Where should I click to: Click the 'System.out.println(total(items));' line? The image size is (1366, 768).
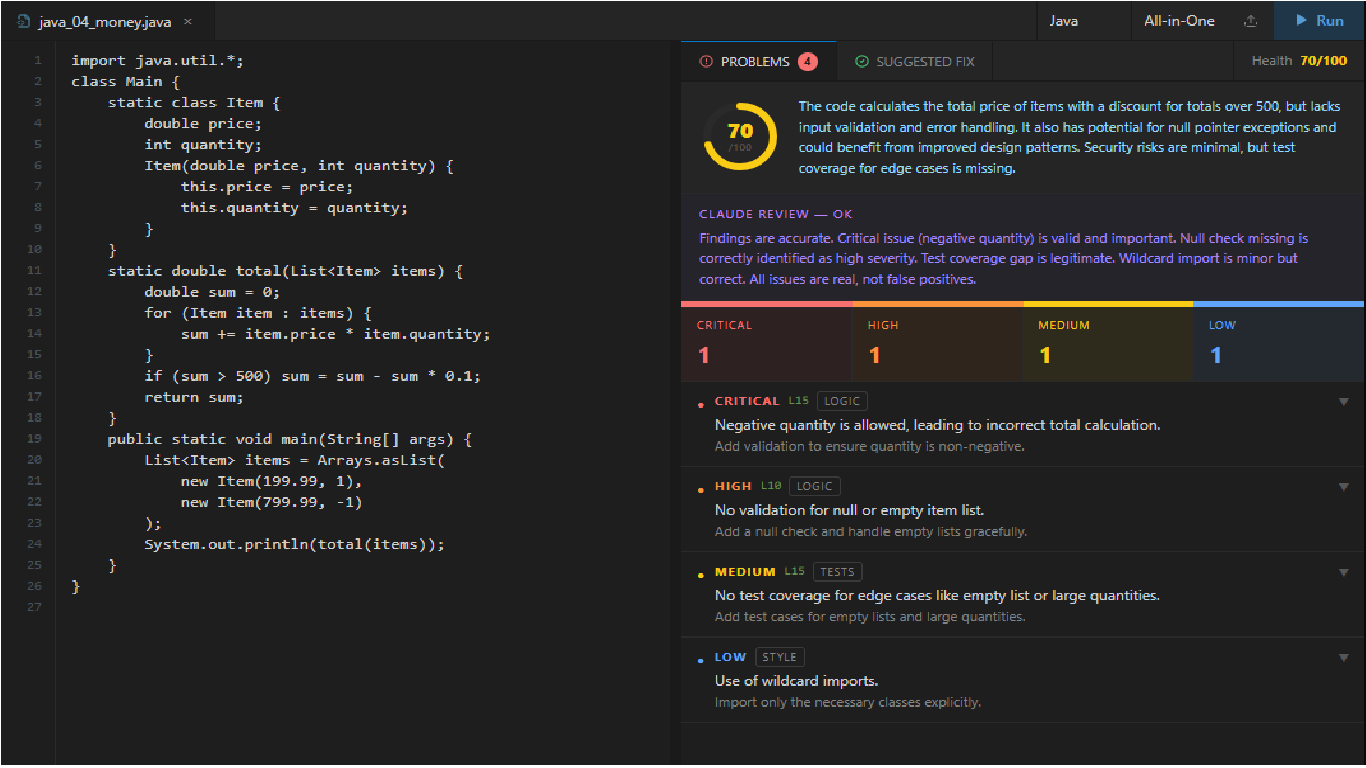294,544
